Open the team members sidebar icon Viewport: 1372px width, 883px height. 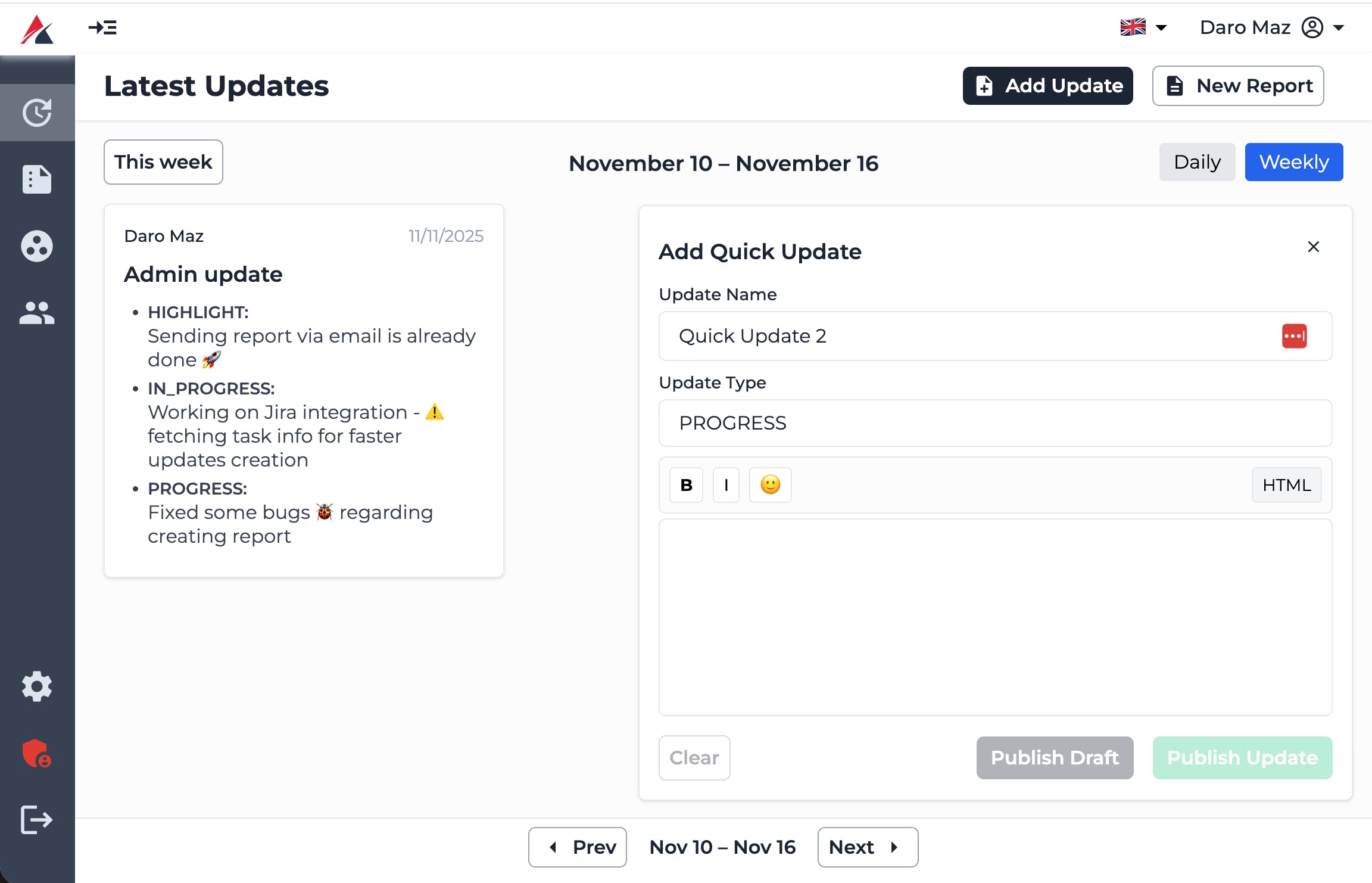click(x=37, y=313)
